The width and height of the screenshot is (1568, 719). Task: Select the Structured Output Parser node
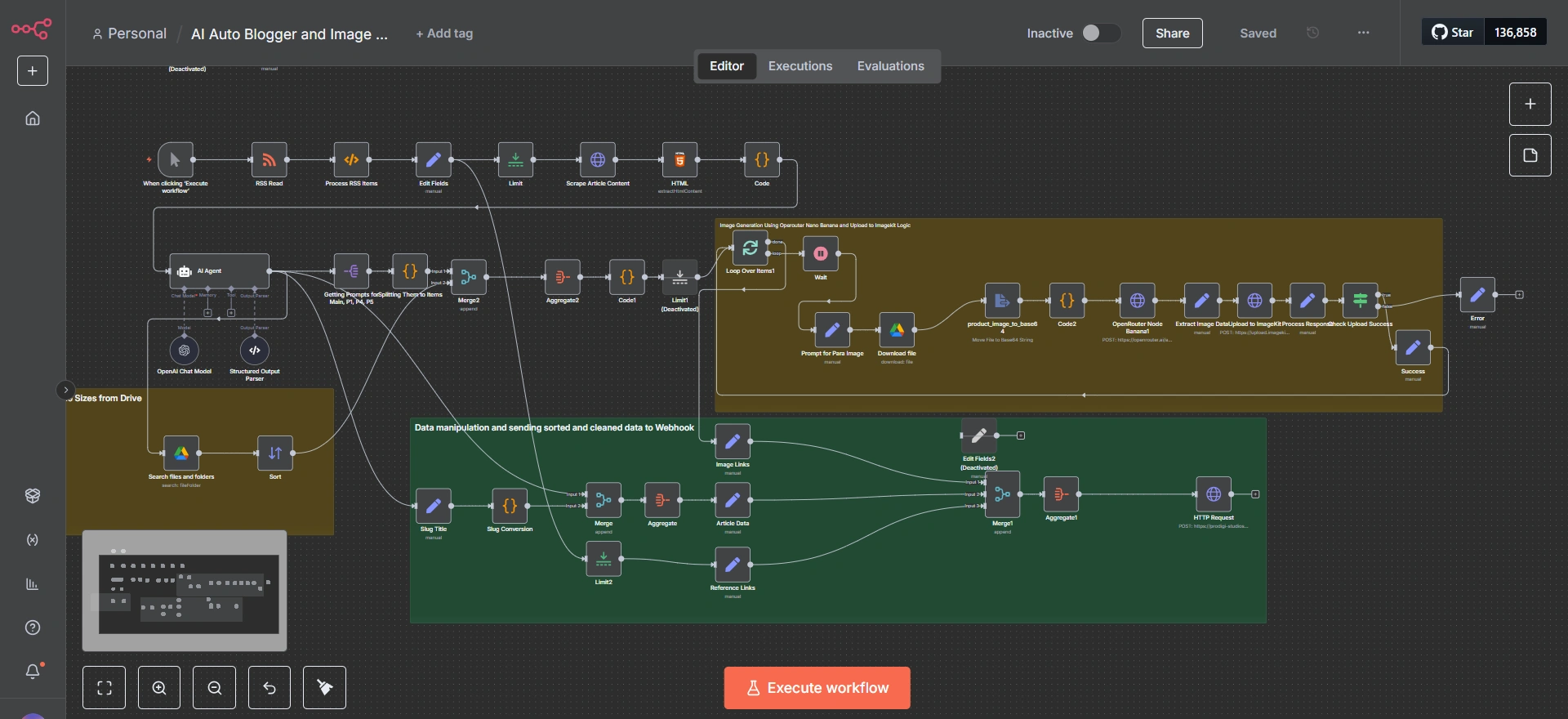click(255, 351)
